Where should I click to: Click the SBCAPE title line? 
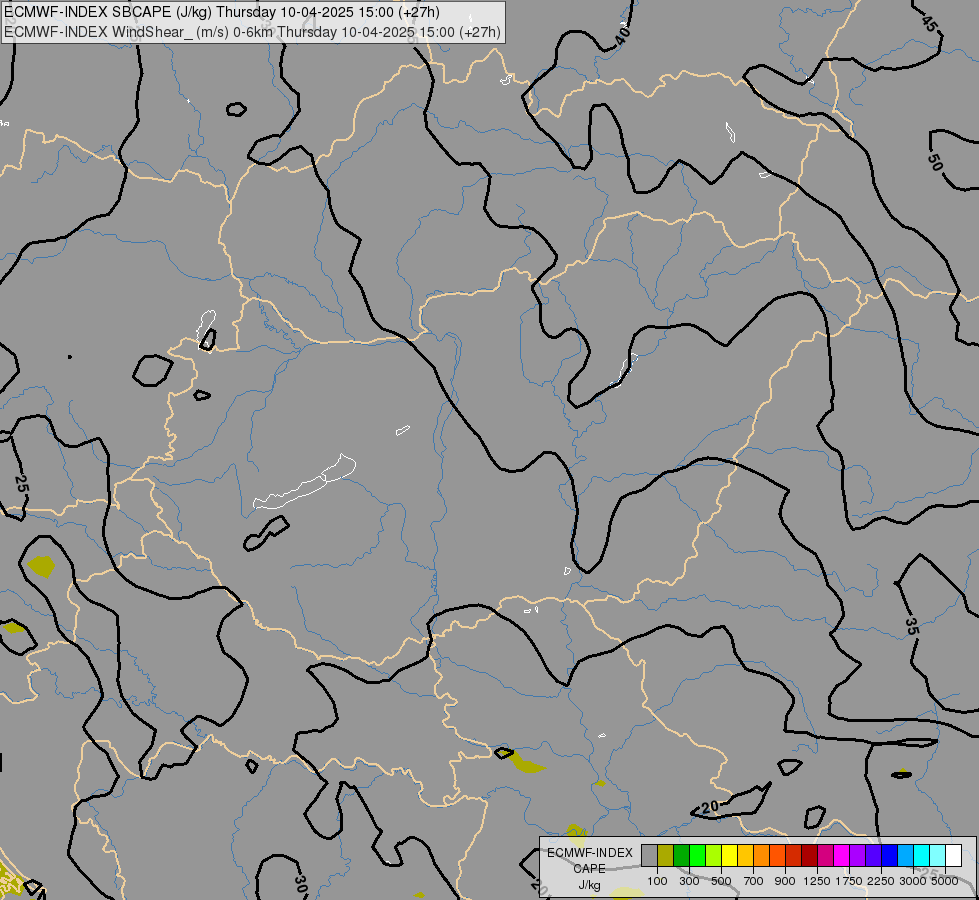click(x=222, y=12)
